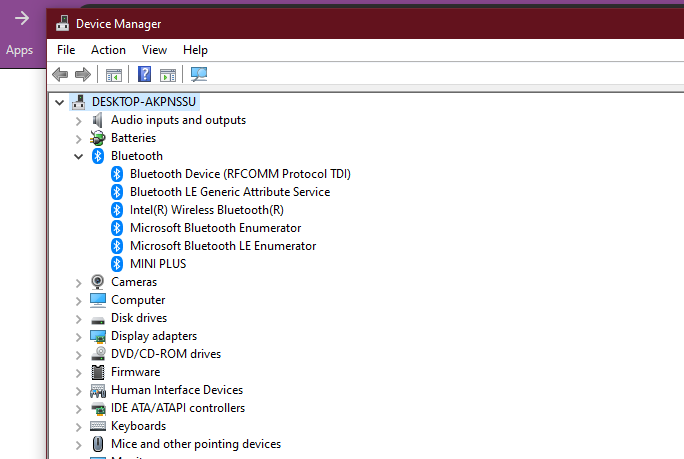Click the Bluetooth category icon

click(98, 156)
